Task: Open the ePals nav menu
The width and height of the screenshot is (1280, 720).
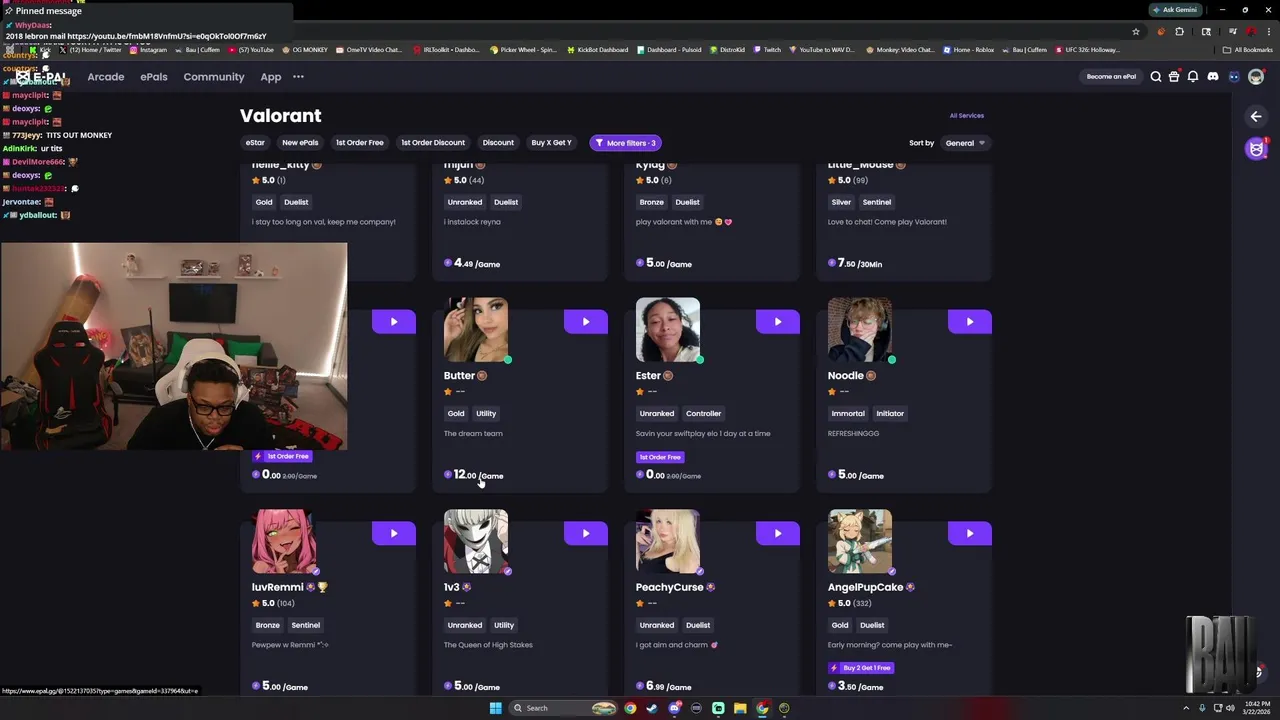Action: click(154, 77)
